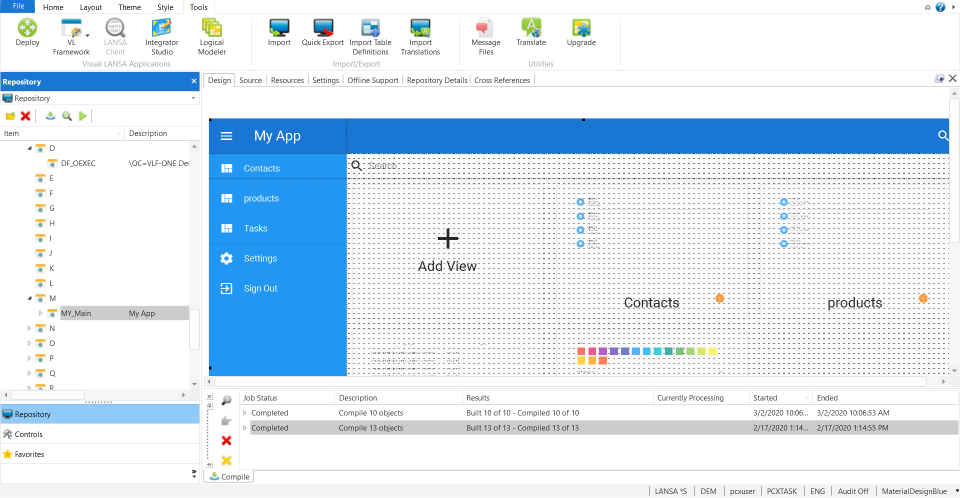Click the magnifier icon in Compile panel
The image size is (960, 498).
coord(227,400)
